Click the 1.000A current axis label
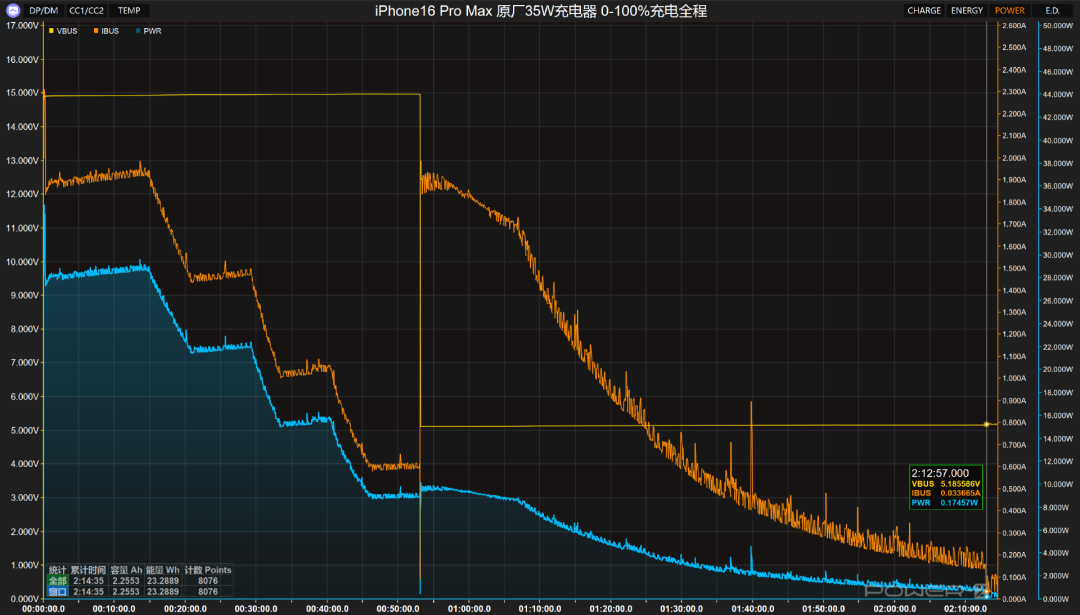 (x=1013, y=378)
